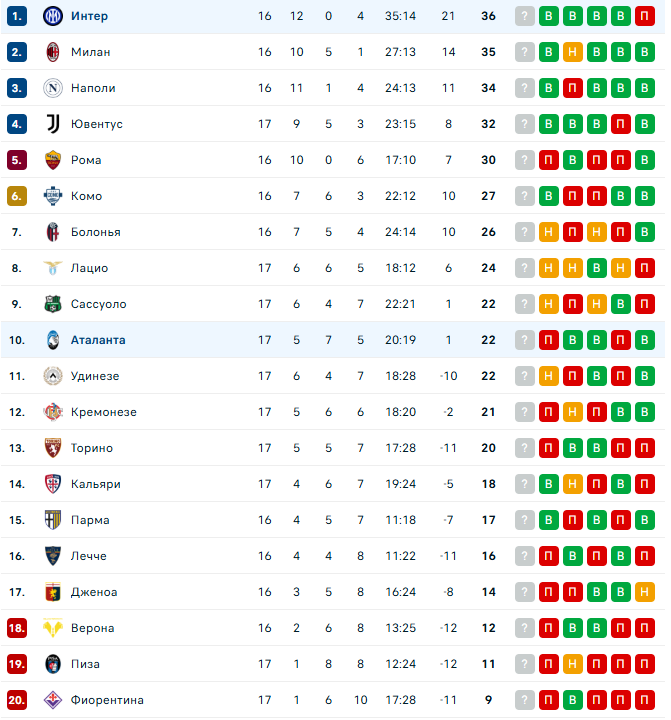
Task: Click the red position 20 badge
Action: 17,700
